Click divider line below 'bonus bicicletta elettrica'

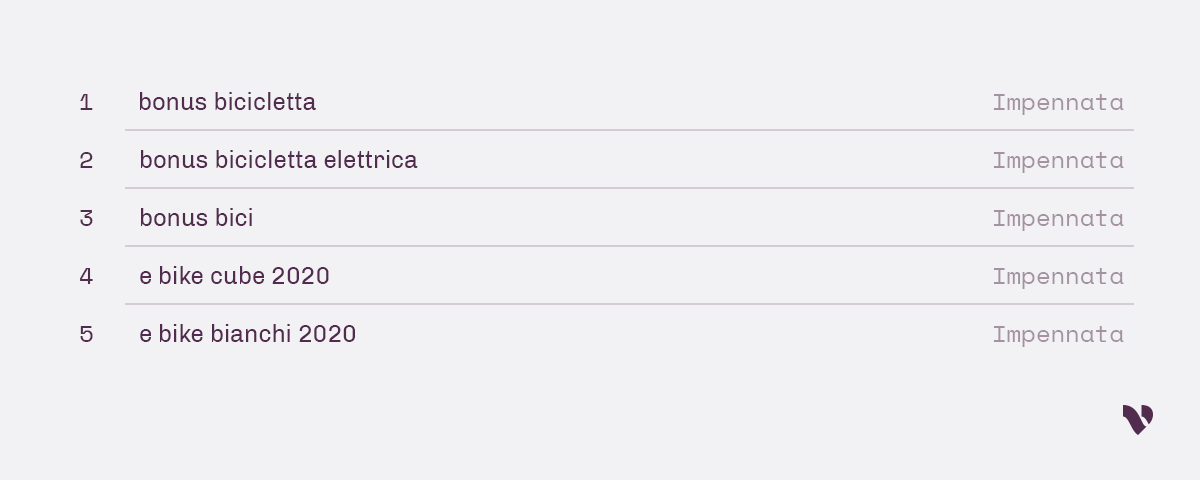coord(629,188)
